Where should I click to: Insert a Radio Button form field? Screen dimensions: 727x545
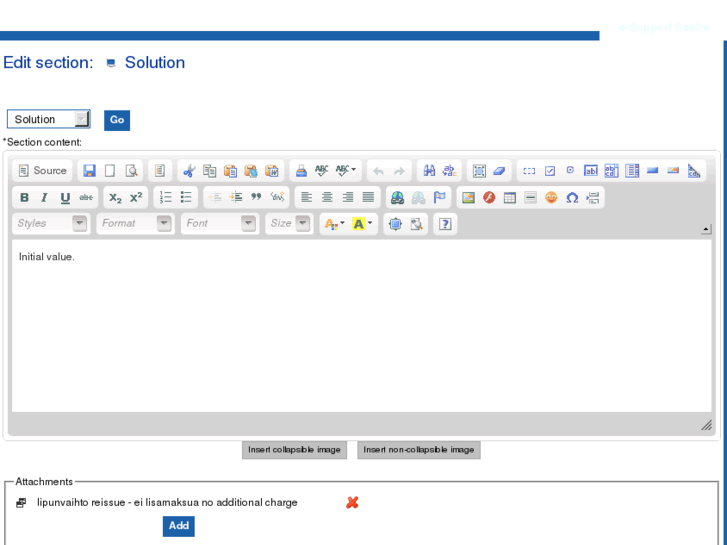pyautogui.click(x=570, y=170)
